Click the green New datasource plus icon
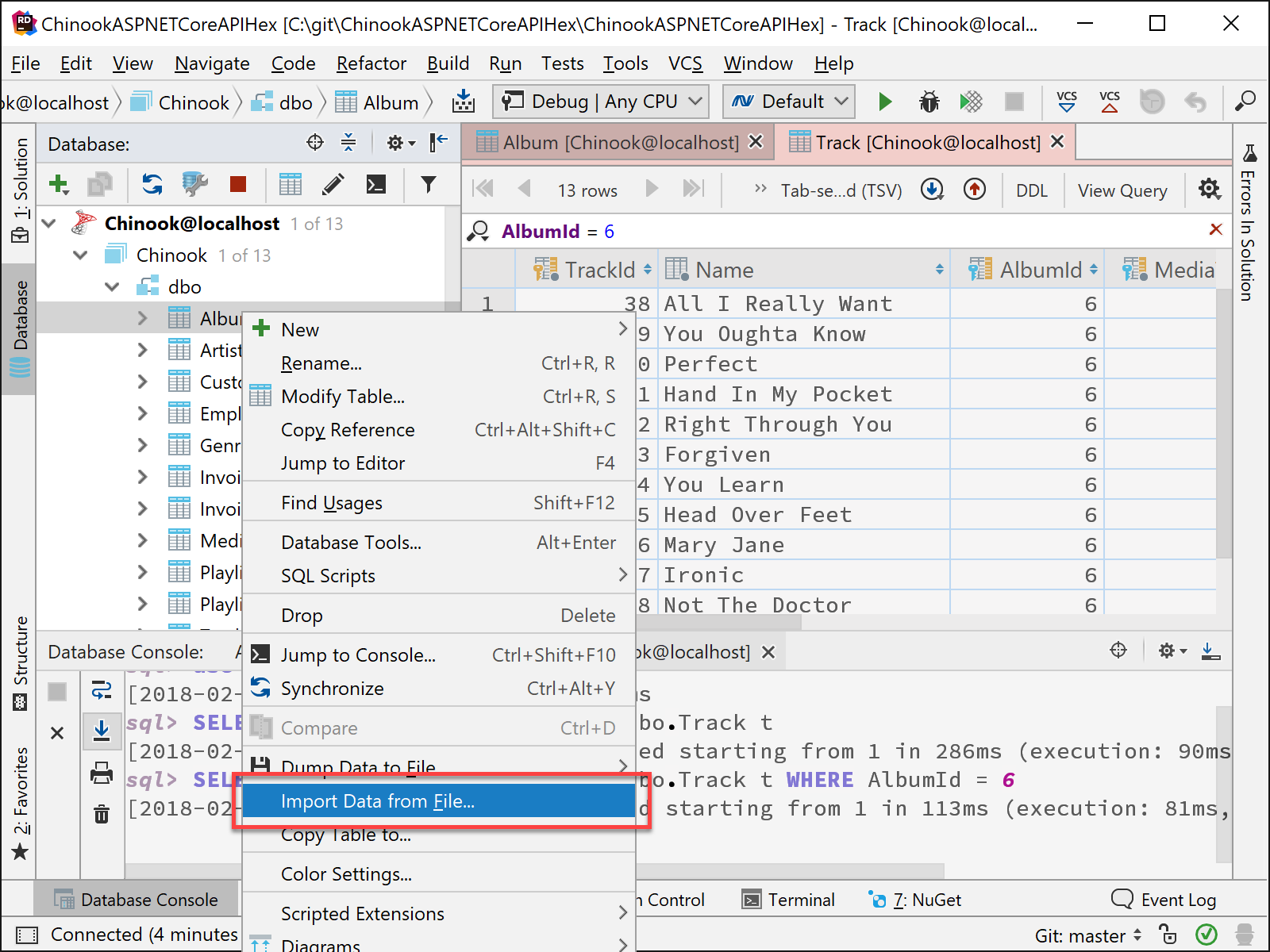The width and height of the screenshot is (1270, 952). click(x=59, y=185)
